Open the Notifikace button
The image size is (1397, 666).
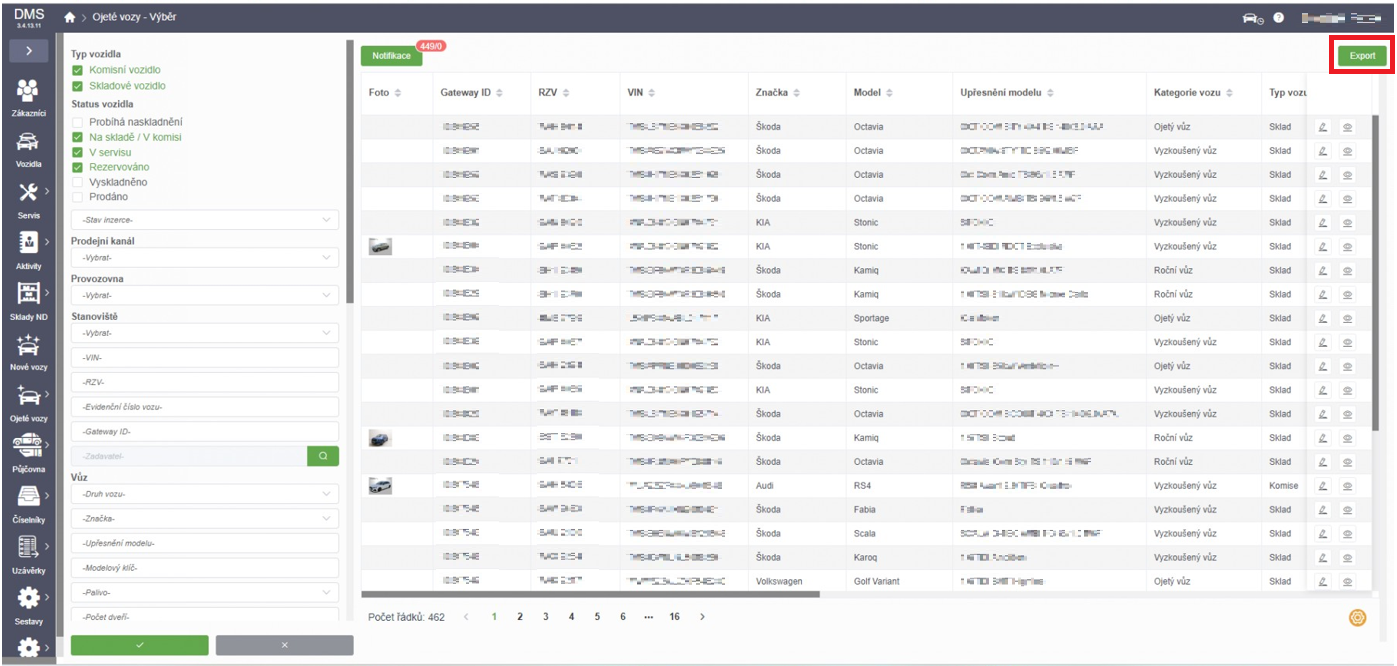392,56
